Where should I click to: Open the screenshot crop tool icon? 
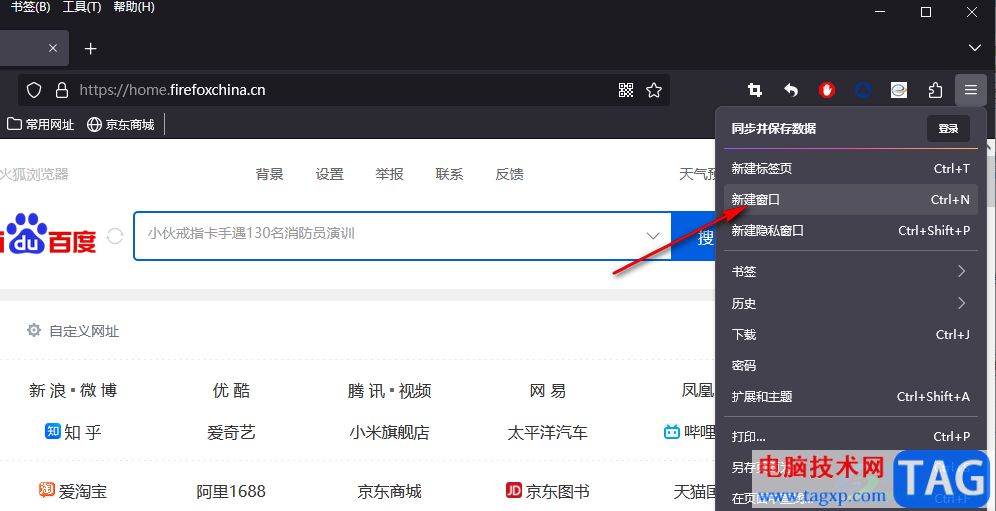[x=755, y=90]
